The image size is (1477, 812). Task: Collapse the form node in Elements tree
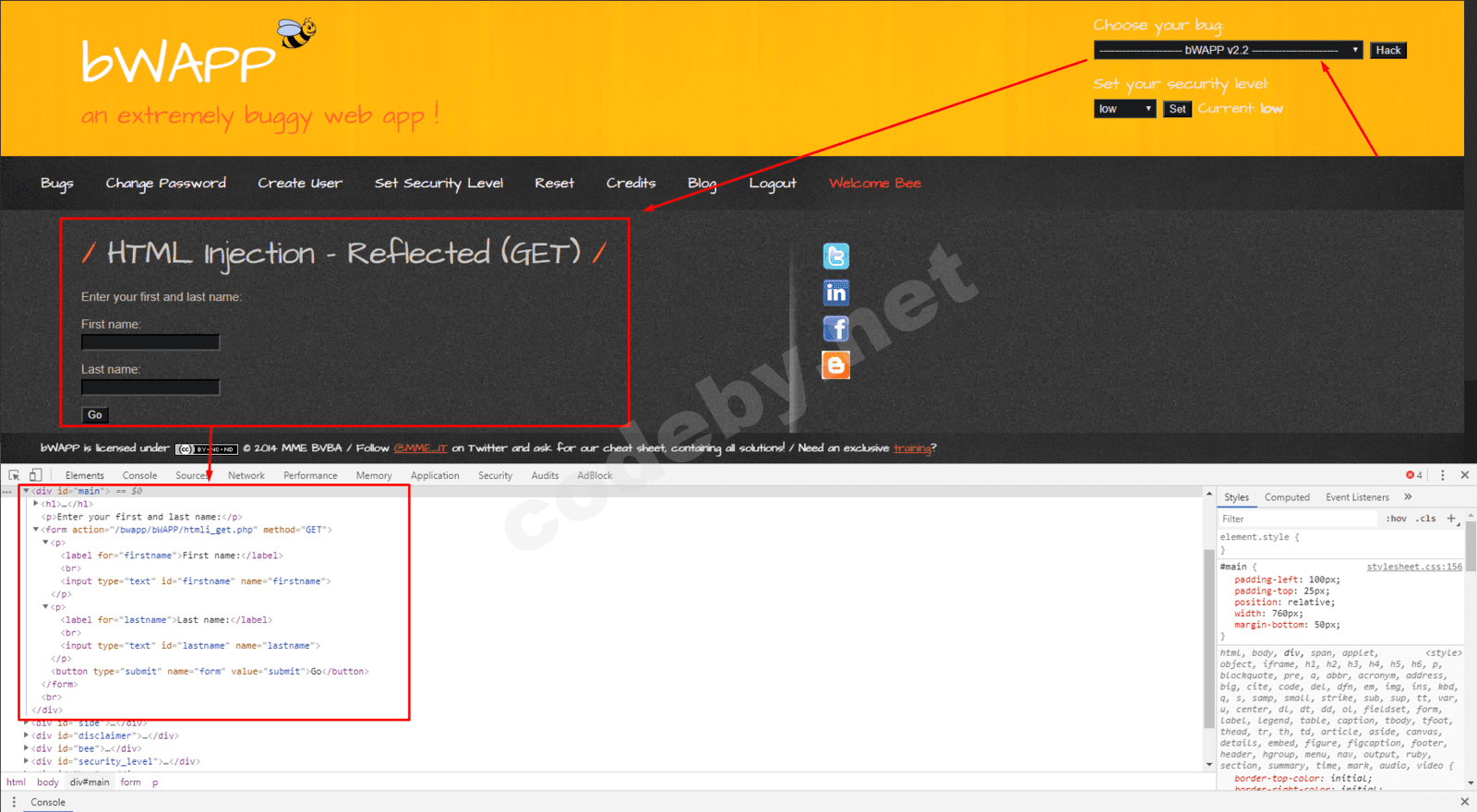36,530
